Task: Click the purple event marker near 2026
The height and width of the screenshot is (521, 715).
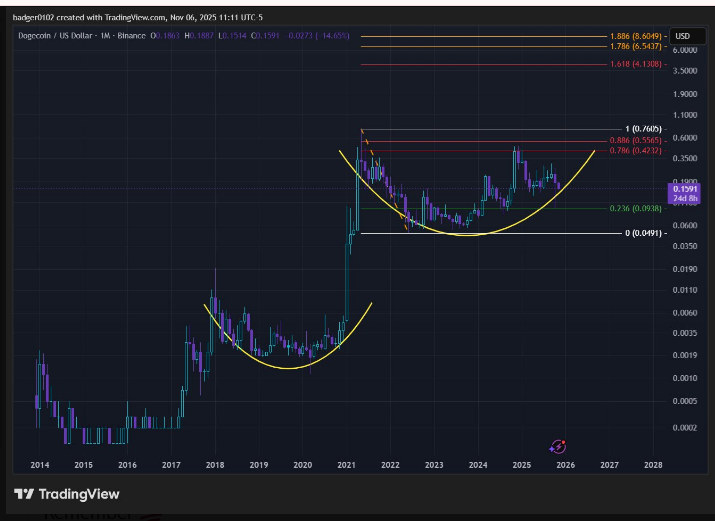Action: [558, 446]
